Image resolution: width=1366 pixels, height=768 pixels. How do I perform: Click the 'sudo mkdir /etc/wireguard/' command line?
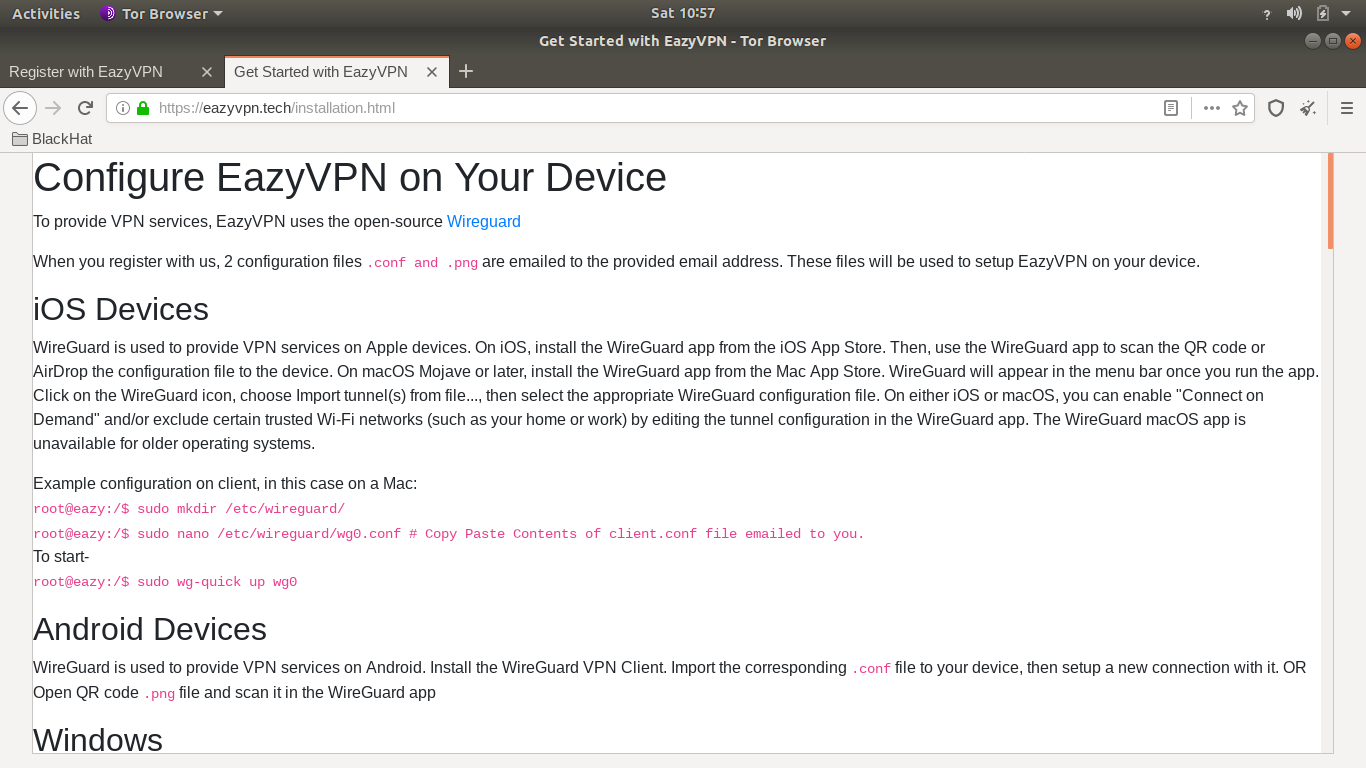(189, 509)
